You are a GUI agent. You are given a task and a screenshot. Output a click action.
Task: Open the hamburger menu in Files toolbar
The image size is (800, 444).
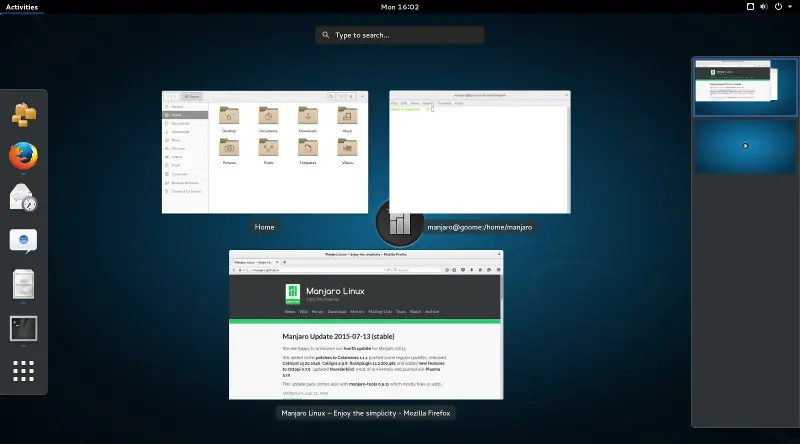click(x=352, y=96)
